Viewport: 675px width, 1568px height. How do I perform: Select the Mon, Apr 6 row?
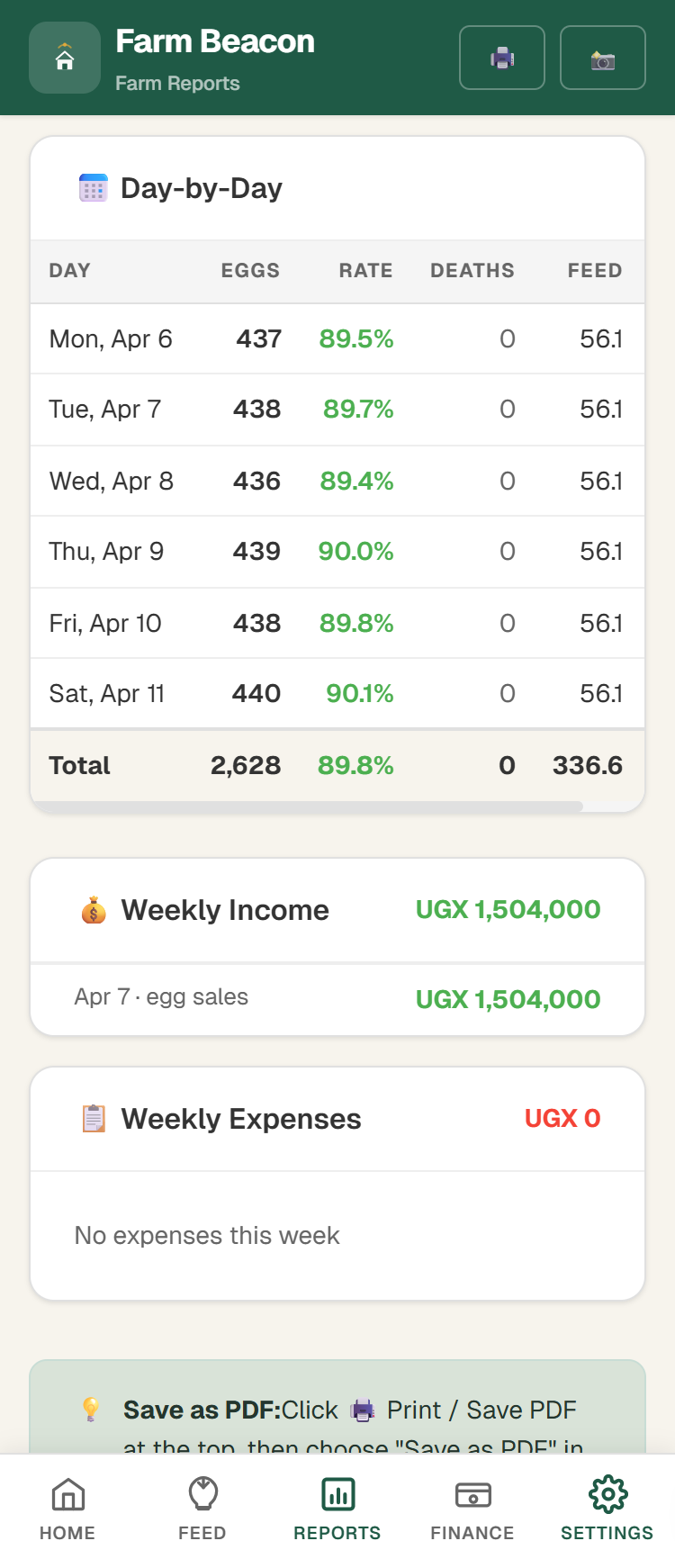[x=337, y=339]
